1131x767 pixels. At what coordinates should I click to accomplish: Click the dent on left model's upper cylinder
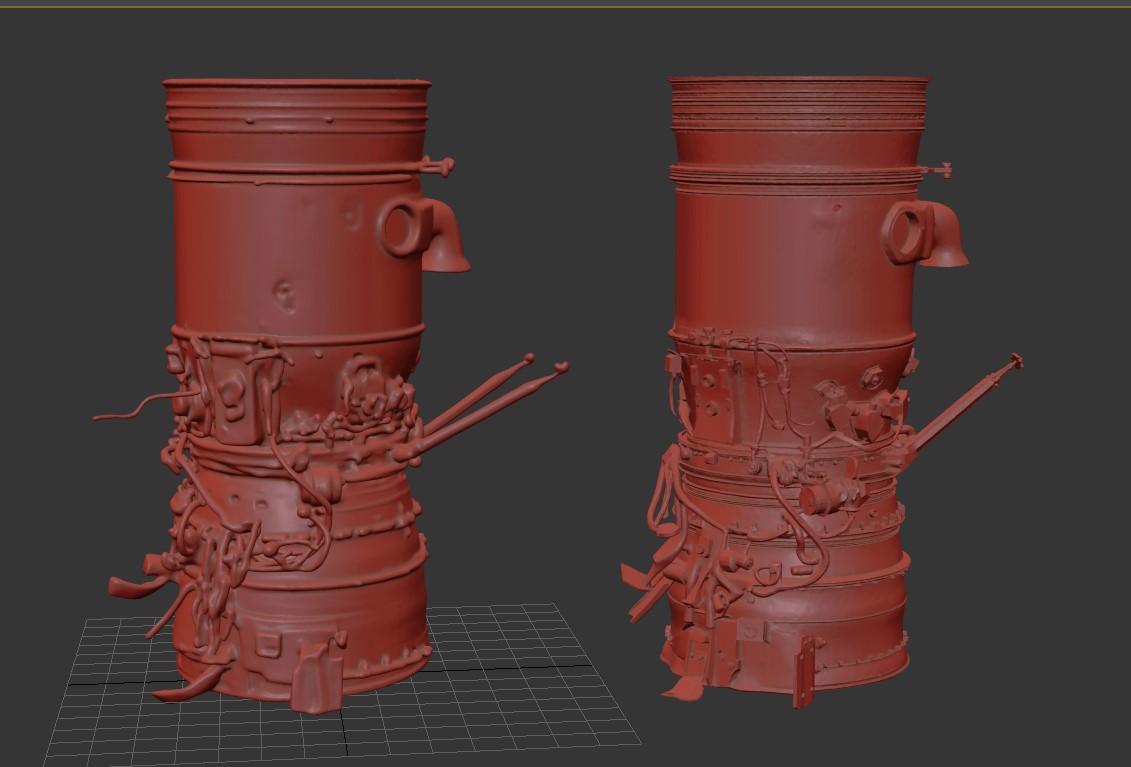pos(286,296)
